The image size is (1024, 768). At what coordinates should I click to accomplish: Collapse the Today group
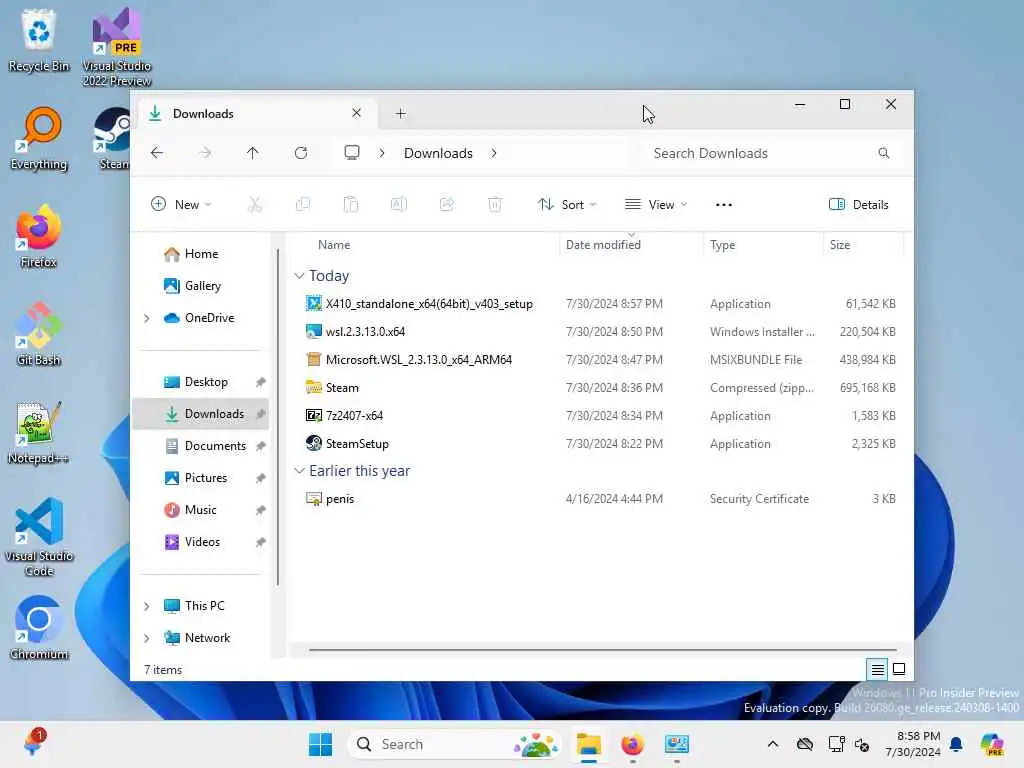pos(299,276)
